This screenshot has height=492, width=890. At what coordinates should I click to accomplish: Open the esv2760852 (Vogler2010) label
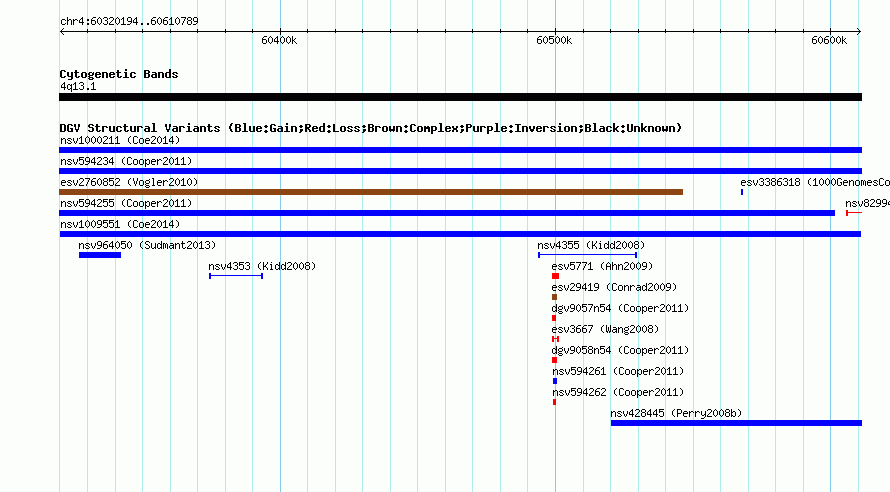pos(129,182)
